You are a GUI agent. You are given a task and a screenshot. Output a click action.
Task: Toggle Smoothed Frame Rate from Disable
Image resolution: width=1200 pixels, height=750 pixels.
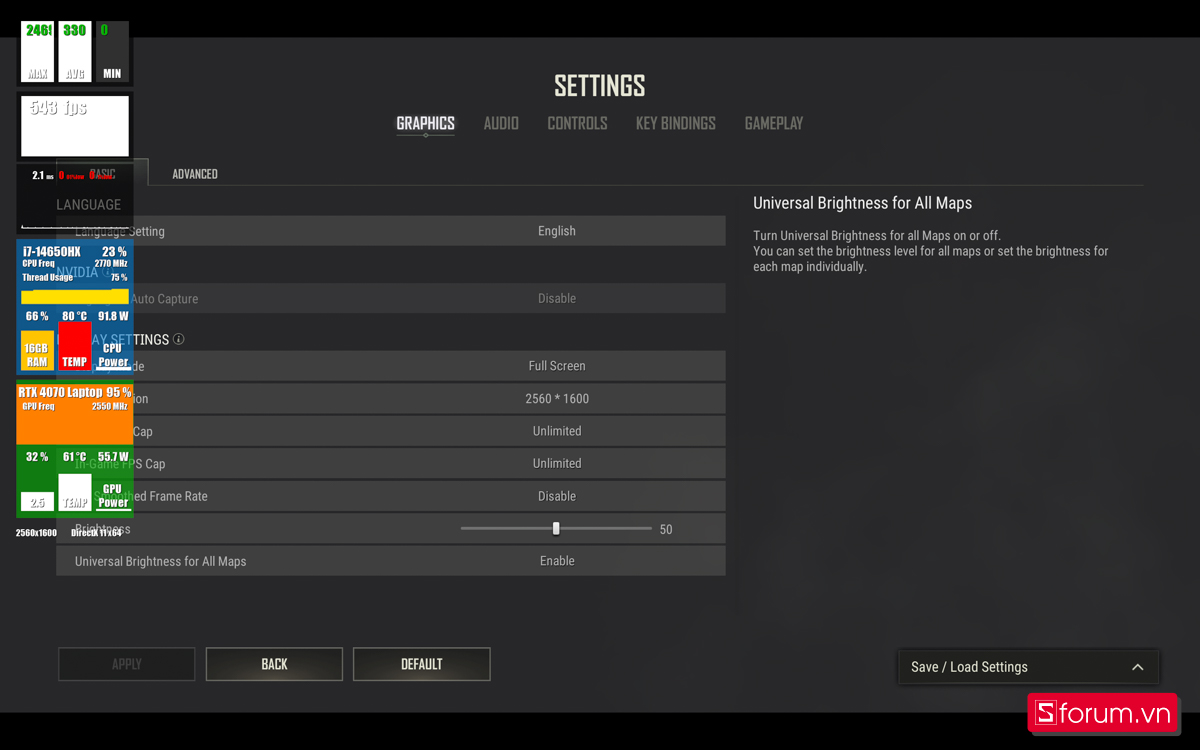pos(557,496)
